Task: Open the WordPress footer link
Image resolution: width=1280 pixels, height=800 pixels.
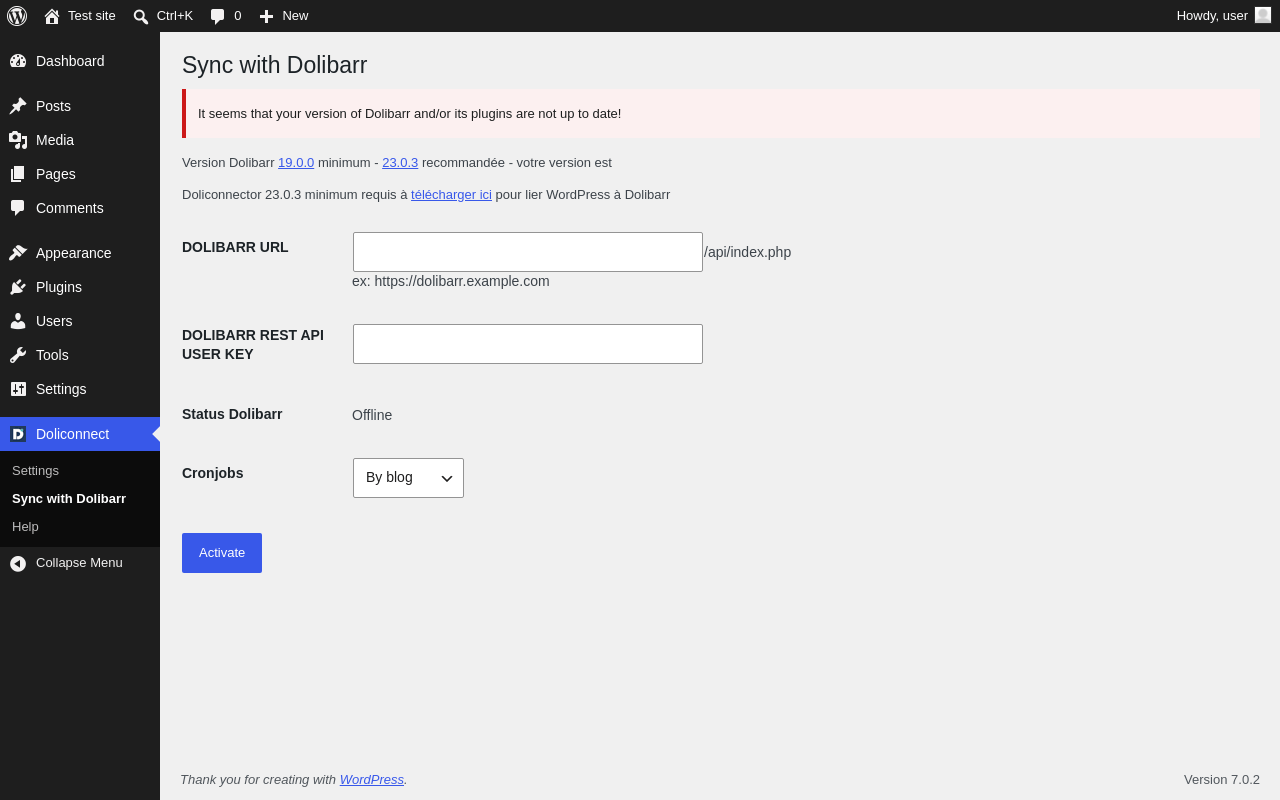Action: (x=372, y=780)
